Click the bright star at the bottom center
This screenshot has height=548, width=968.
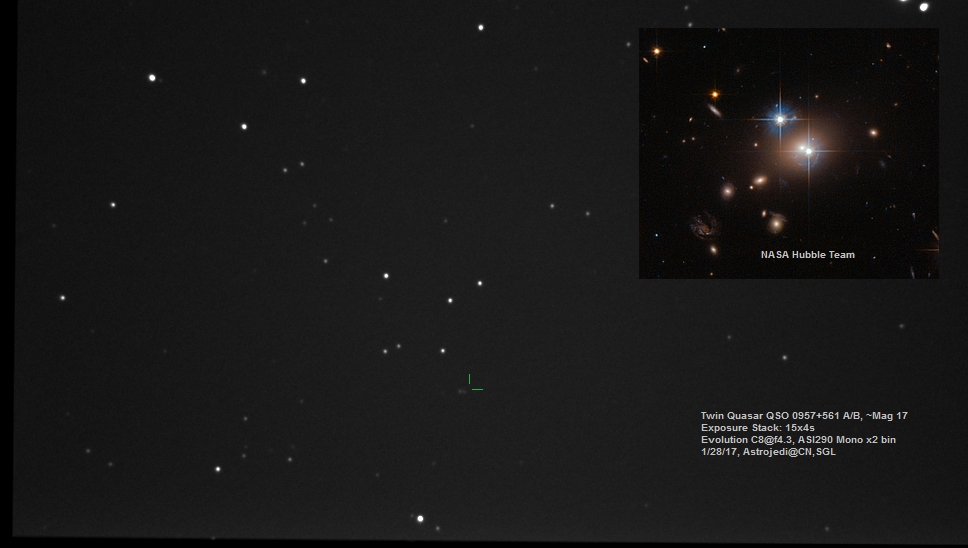click(420, 518)
